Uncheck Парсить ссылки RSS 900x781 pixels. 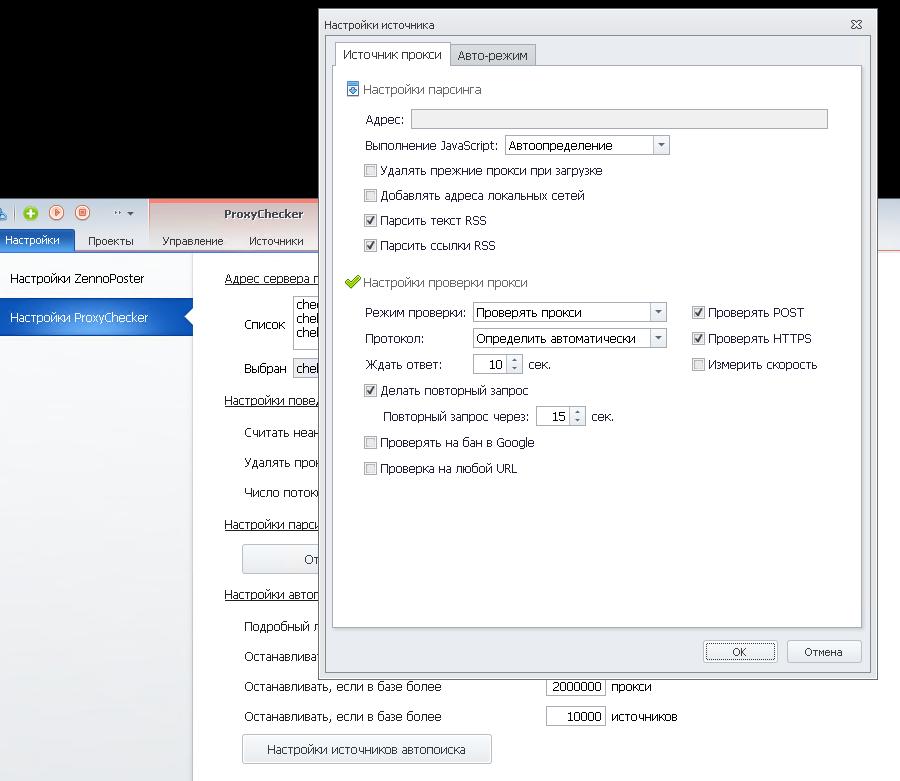click(x=371, y=246)
